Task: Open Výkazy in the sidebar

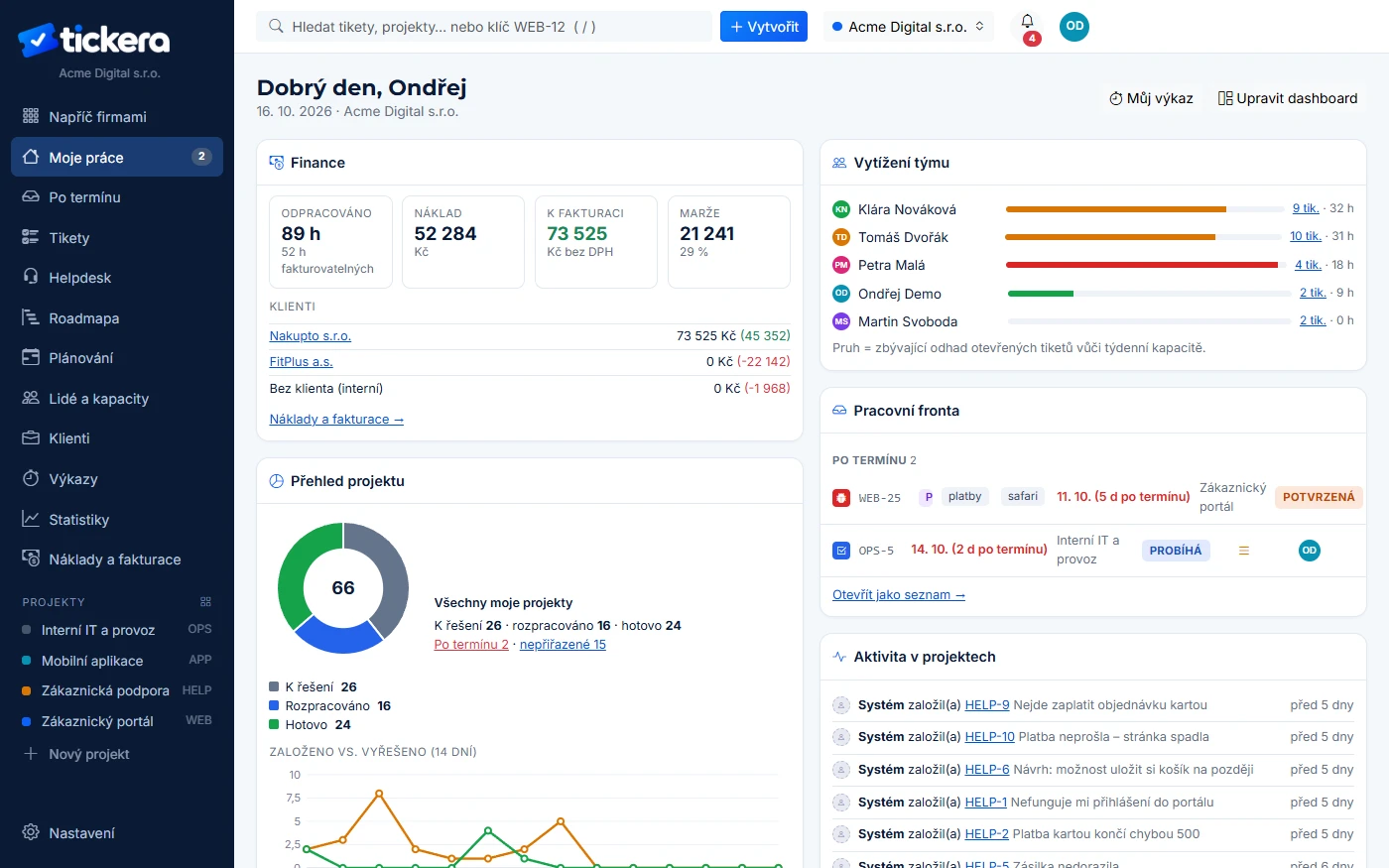Action: click(x=117, y=479)
